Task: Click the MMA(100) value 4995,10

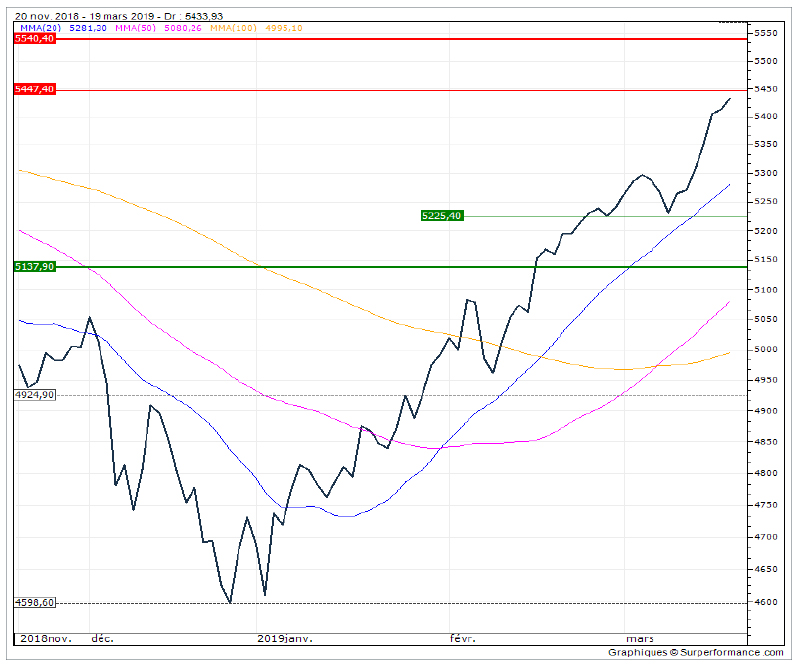Action: coord(284,28)
